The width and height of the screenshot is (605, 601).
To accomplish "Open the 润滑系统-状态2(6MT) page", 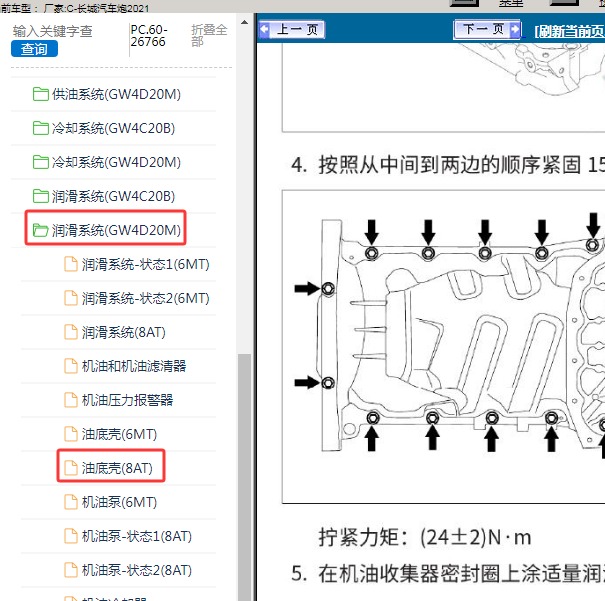I will [145, 298].
